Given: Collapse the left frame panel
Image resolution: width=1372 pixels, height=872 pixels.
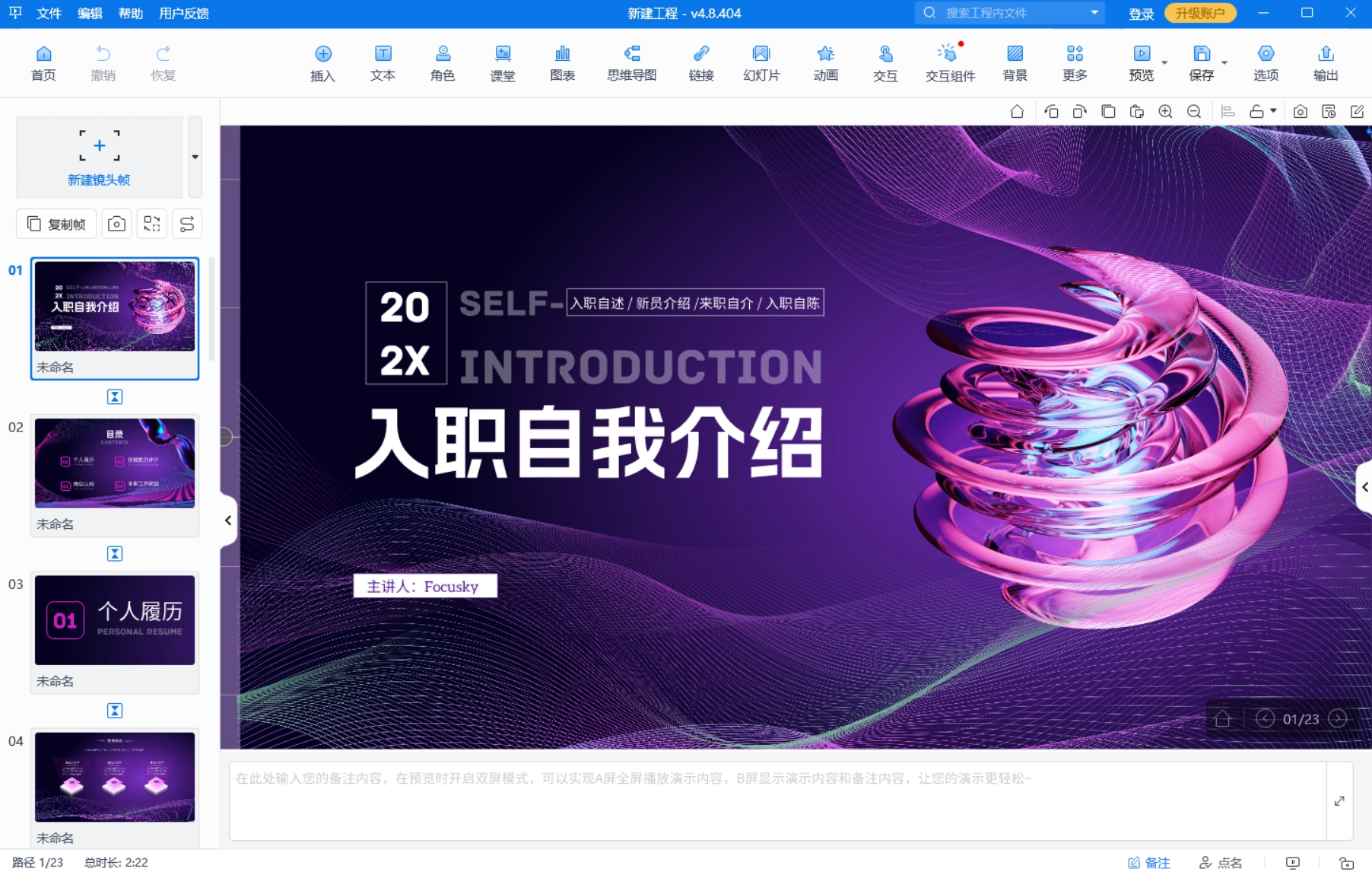Looking at the screenshot, I should pos(228,520).
